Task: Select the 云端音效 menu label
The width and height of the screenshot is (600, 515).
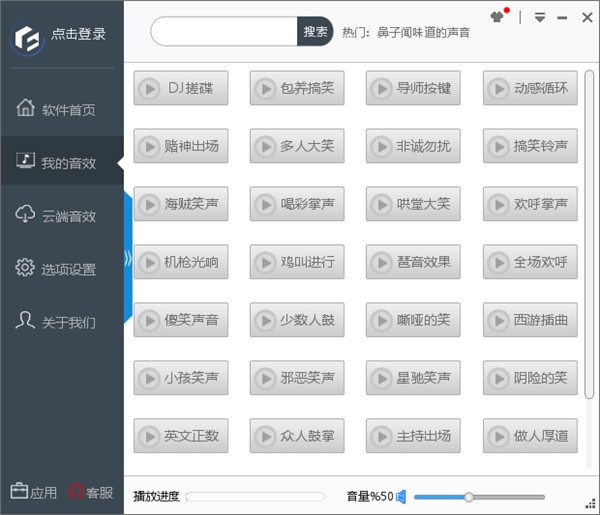Action: click(x=69, y=217)
